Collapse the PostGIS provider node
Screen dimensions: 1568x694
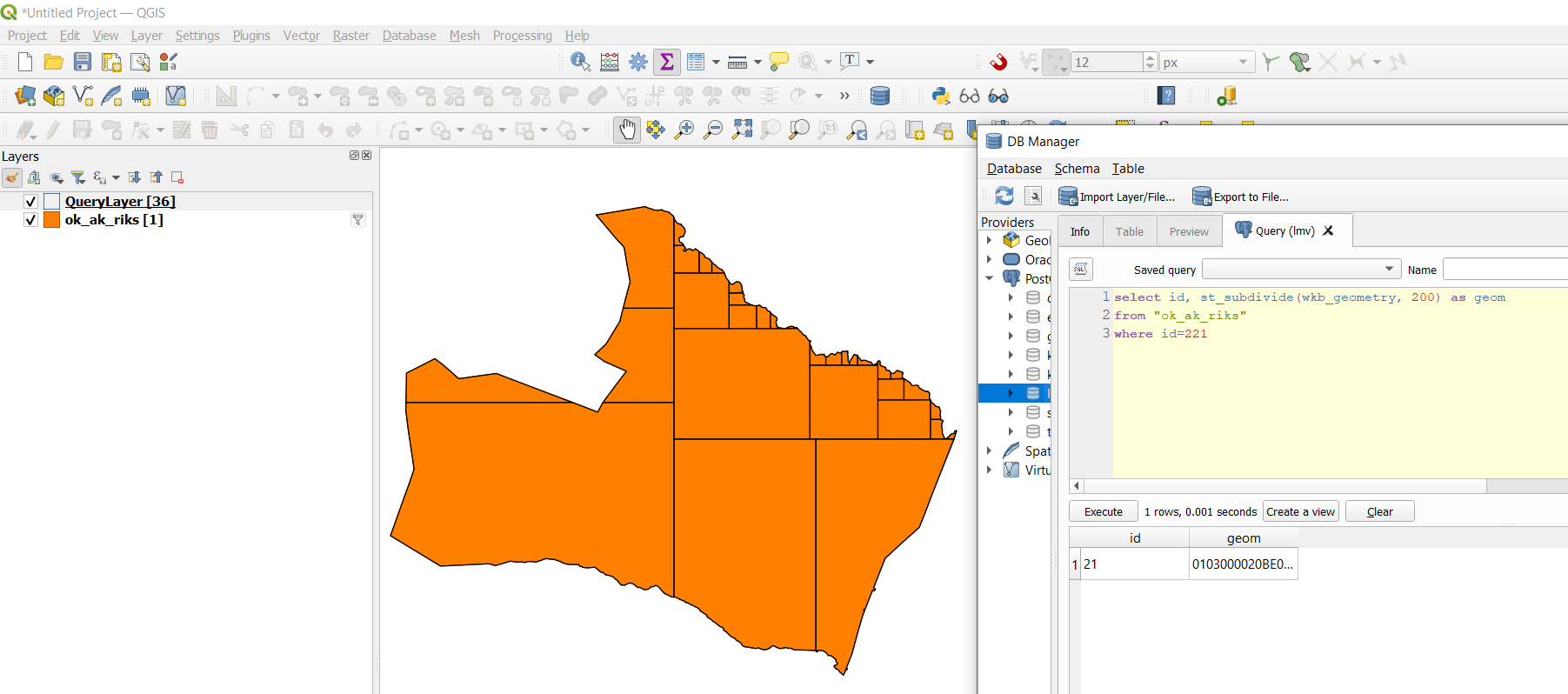point(989,278)
